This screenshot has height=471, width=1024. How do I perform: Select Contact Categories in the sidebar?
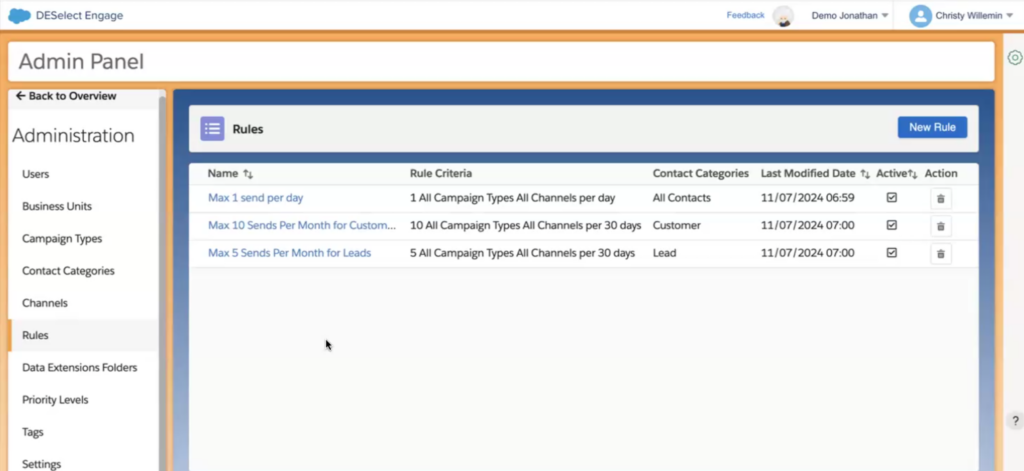click(x=68, y=271)
